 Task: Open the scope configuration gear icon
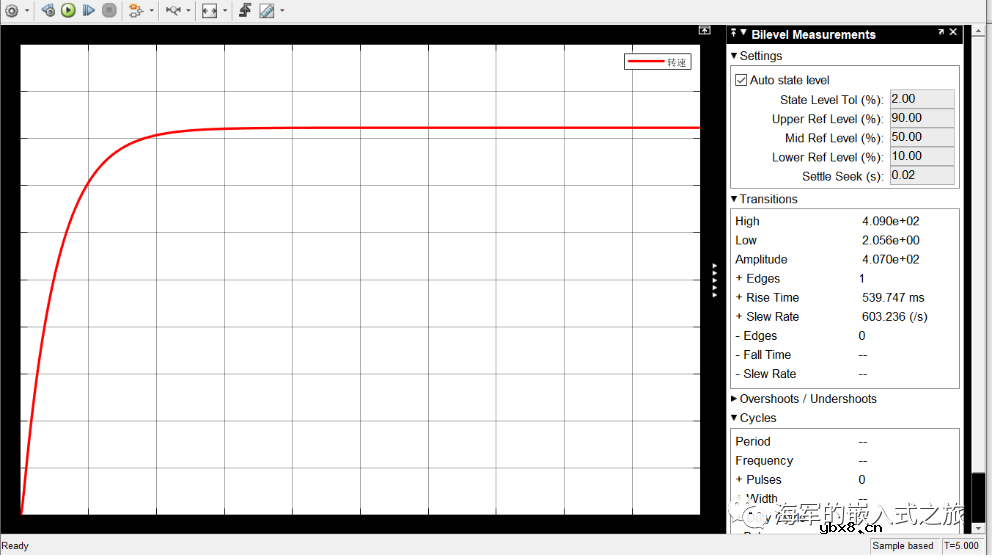(12, 11)
